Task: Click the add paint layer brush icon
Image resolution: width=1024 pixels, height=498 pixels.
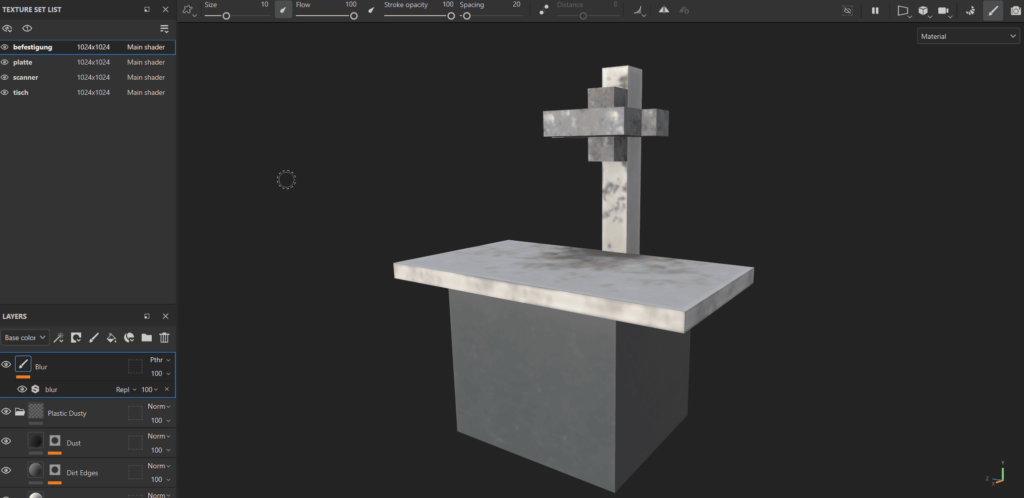Action: tap(94, 338)
